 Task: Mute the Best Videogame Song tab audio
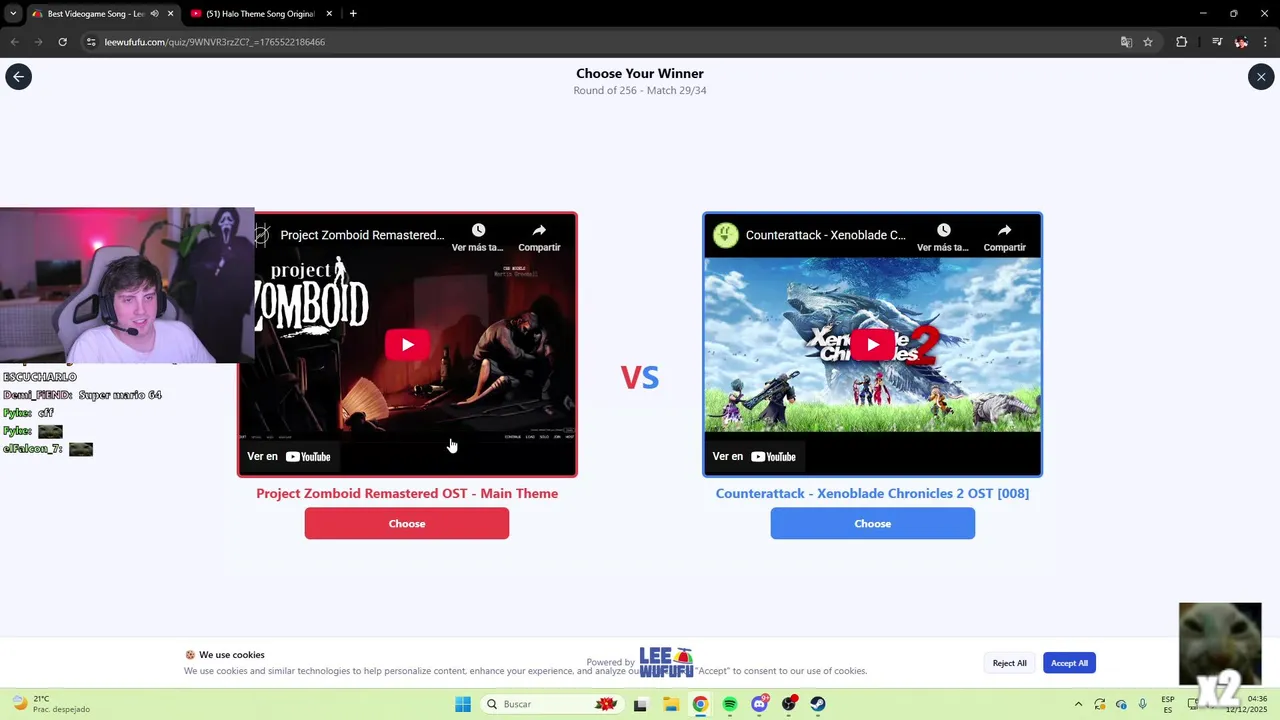pyautogui.click(x=154, y=14)
